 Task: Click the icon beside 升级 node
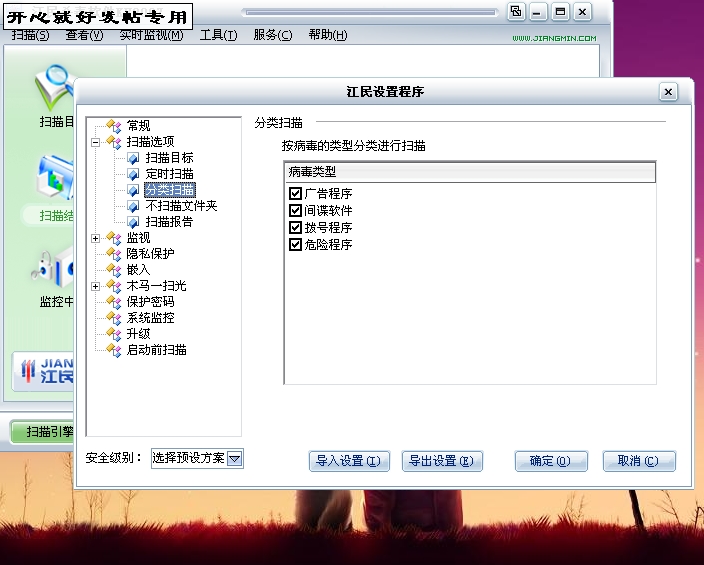click(x=114, y=335)
